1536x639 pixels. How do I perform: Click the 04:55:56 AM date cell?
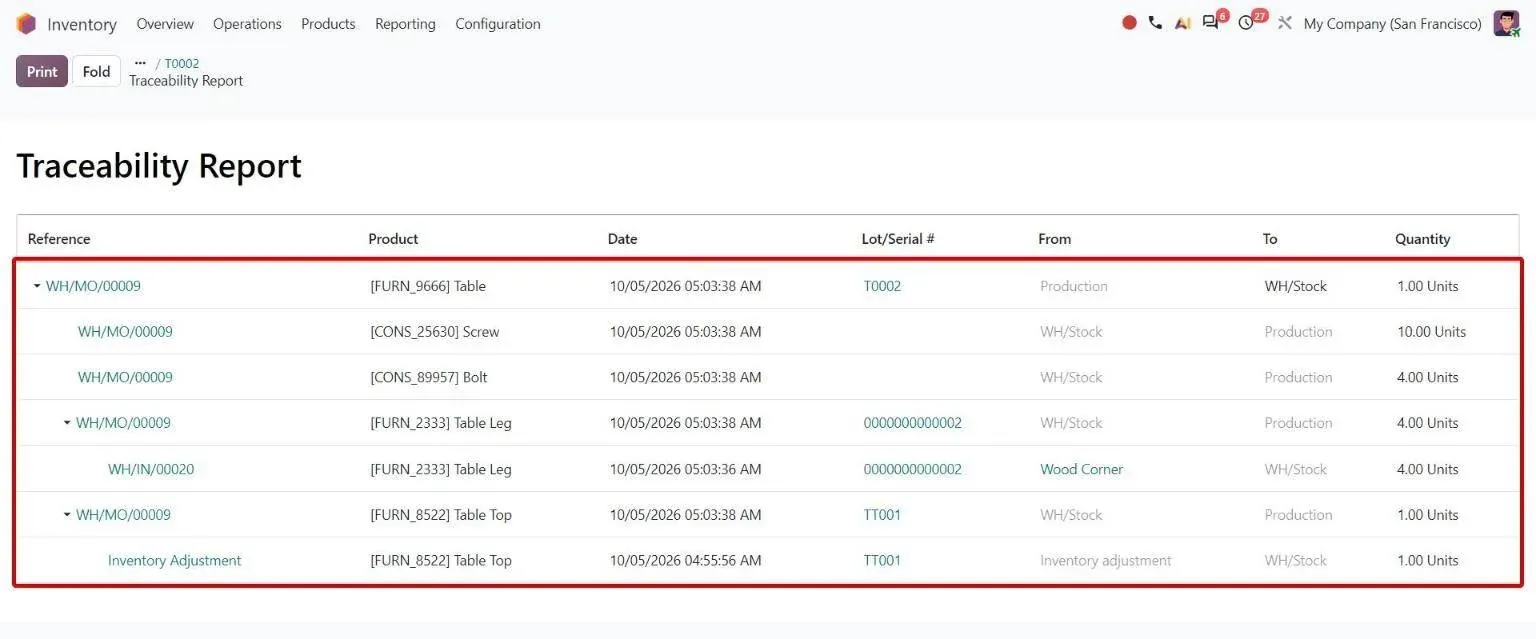pyautogui.click(x=686, y=561)
